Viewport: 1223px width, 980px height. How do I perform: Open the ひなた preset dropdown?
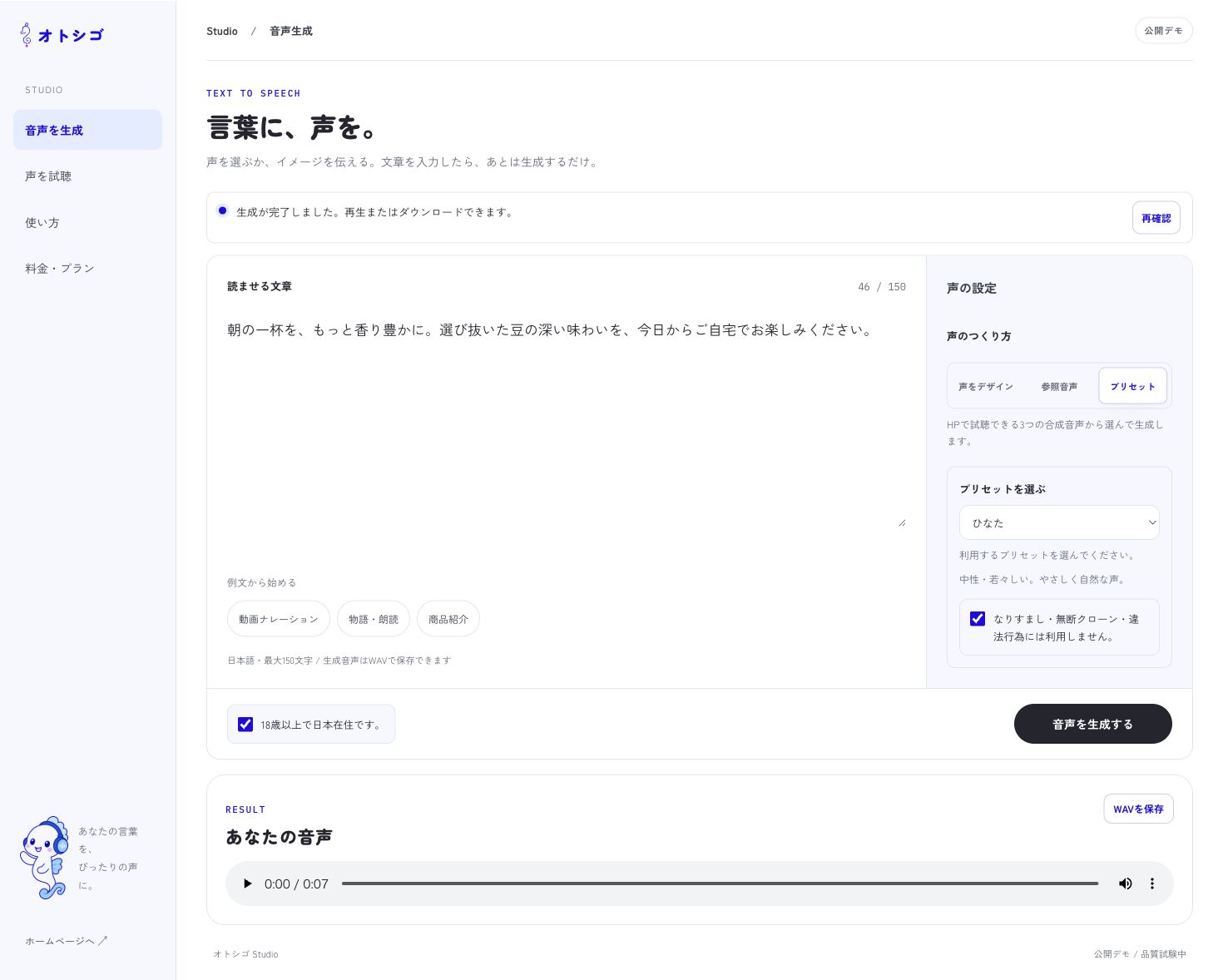1059,522
